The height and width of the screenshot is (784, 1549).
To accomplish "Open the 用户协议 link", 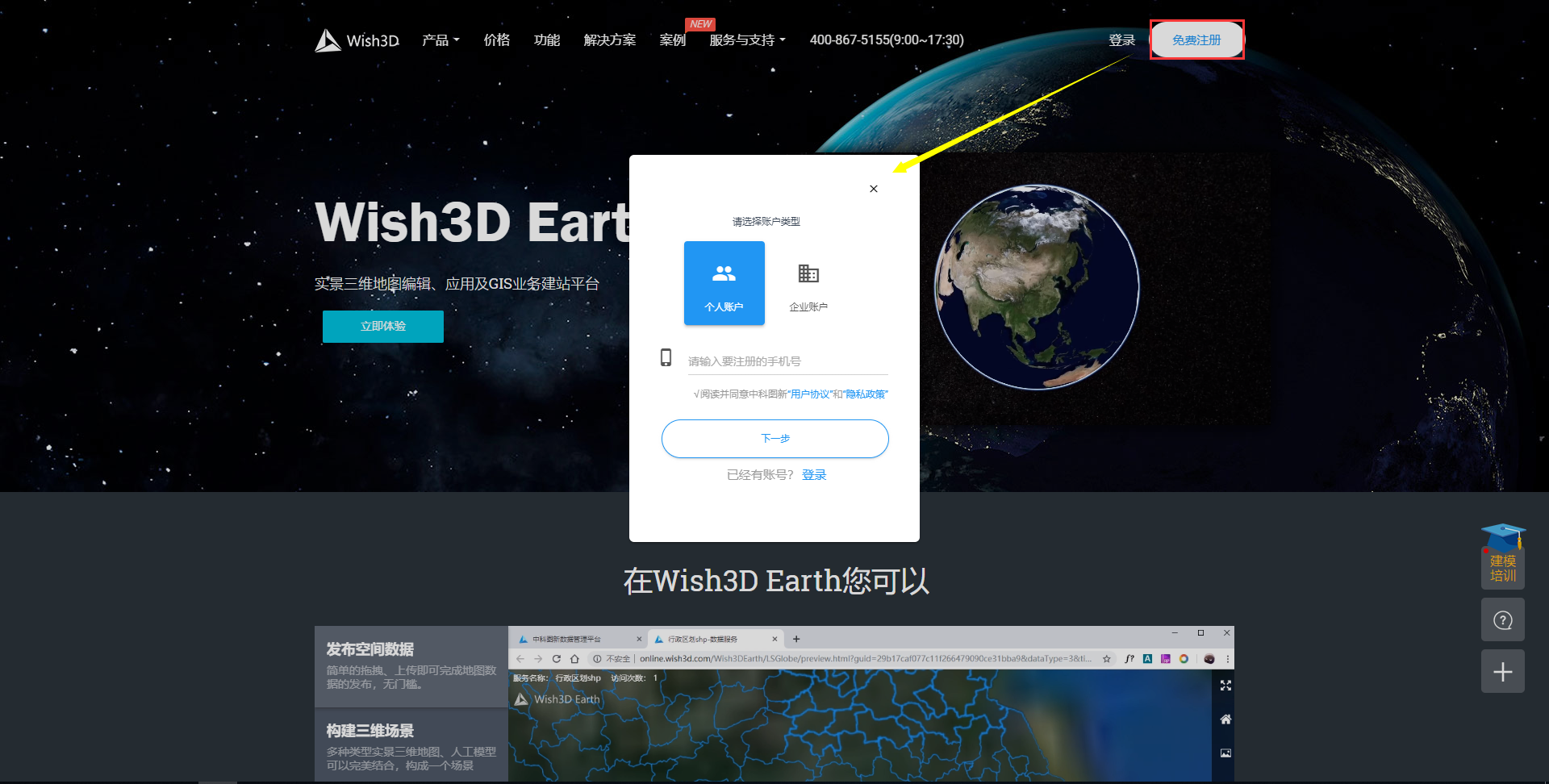I will click(810, 394).
